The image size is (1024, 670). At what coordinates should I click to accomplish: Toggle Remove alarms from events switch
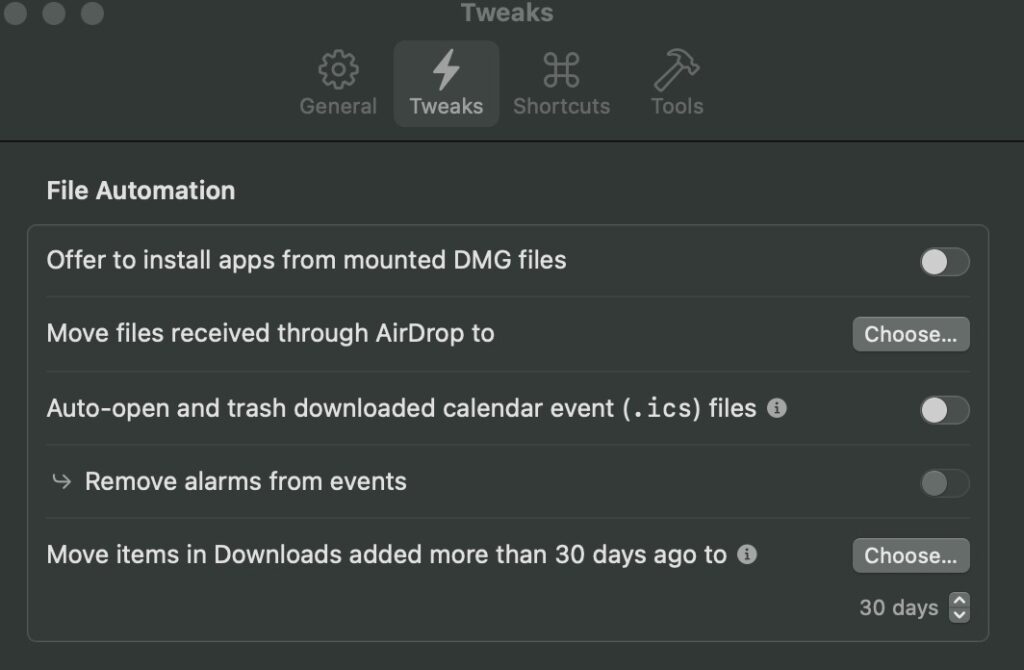click(x=944, y=483)
